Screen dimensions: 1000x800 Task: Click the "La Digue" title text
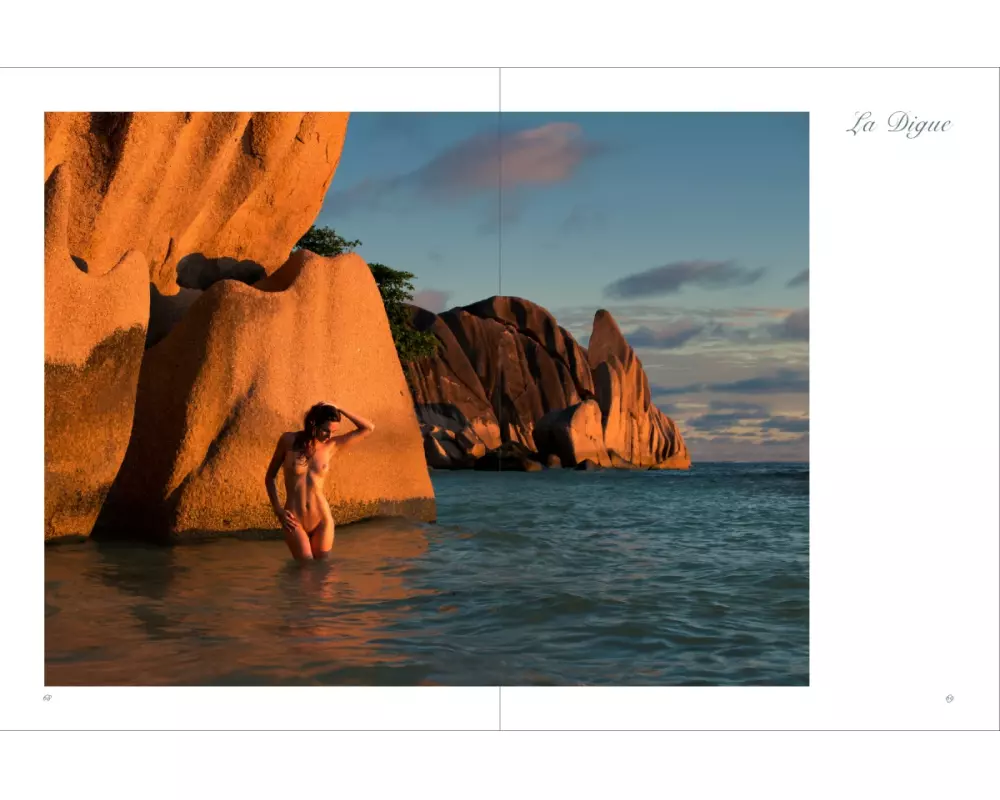click(x=898, y=124)
